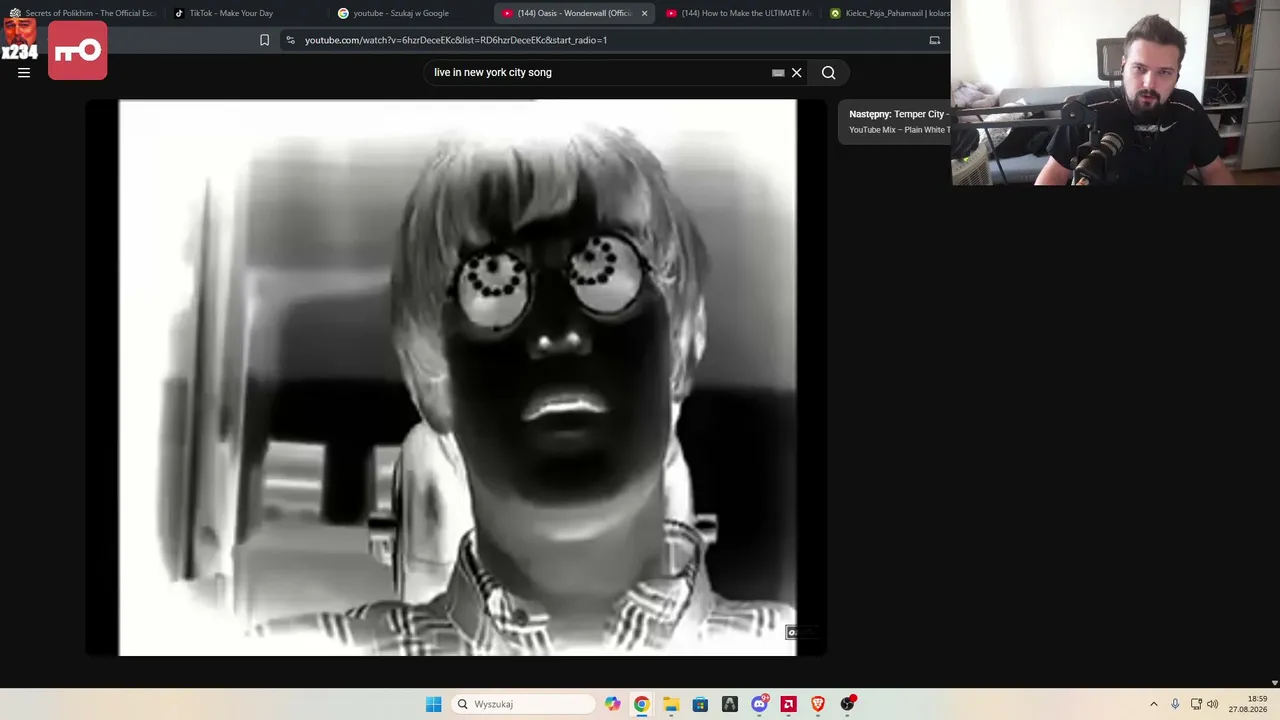The height and width of the screenshot is (720, 1280).
Task: Click the cast/screen icon in address bar
Action: coord(935,40)
